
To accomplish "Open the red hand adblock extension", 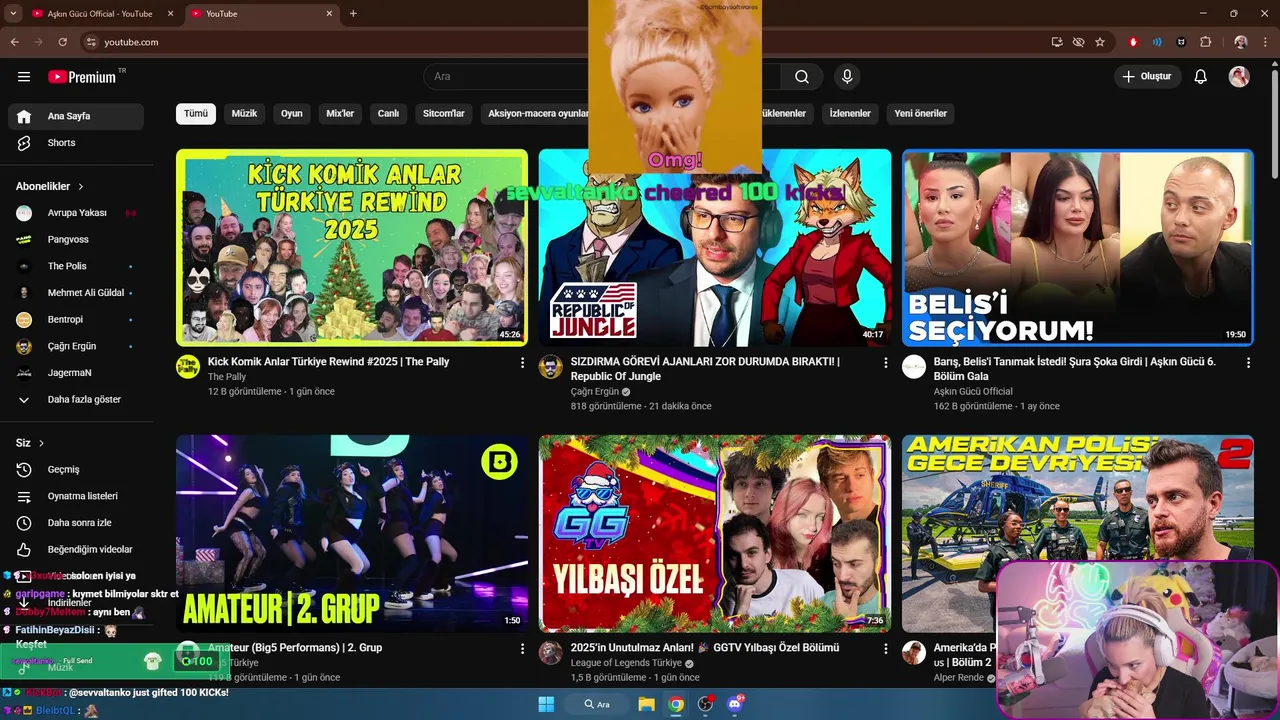I will [1134, 42].
